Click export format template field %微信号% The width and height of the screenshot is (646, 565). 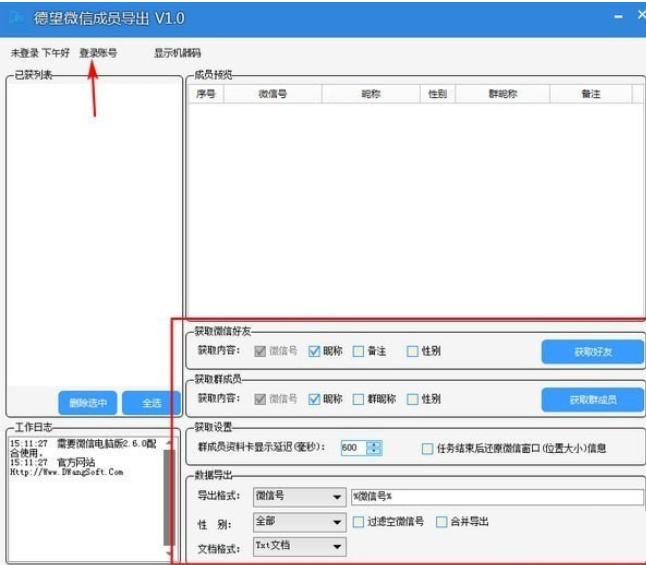click(x=497, y=497)
